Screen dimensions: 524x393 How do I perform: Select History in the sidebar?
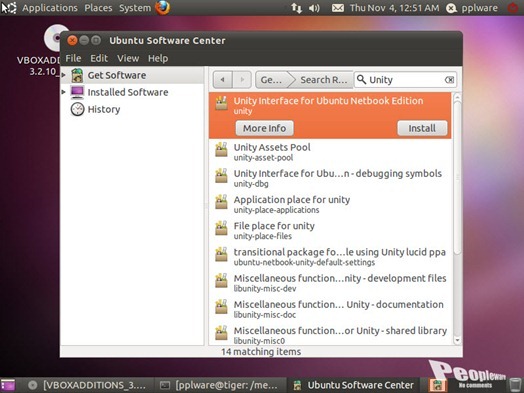point(132,109)
